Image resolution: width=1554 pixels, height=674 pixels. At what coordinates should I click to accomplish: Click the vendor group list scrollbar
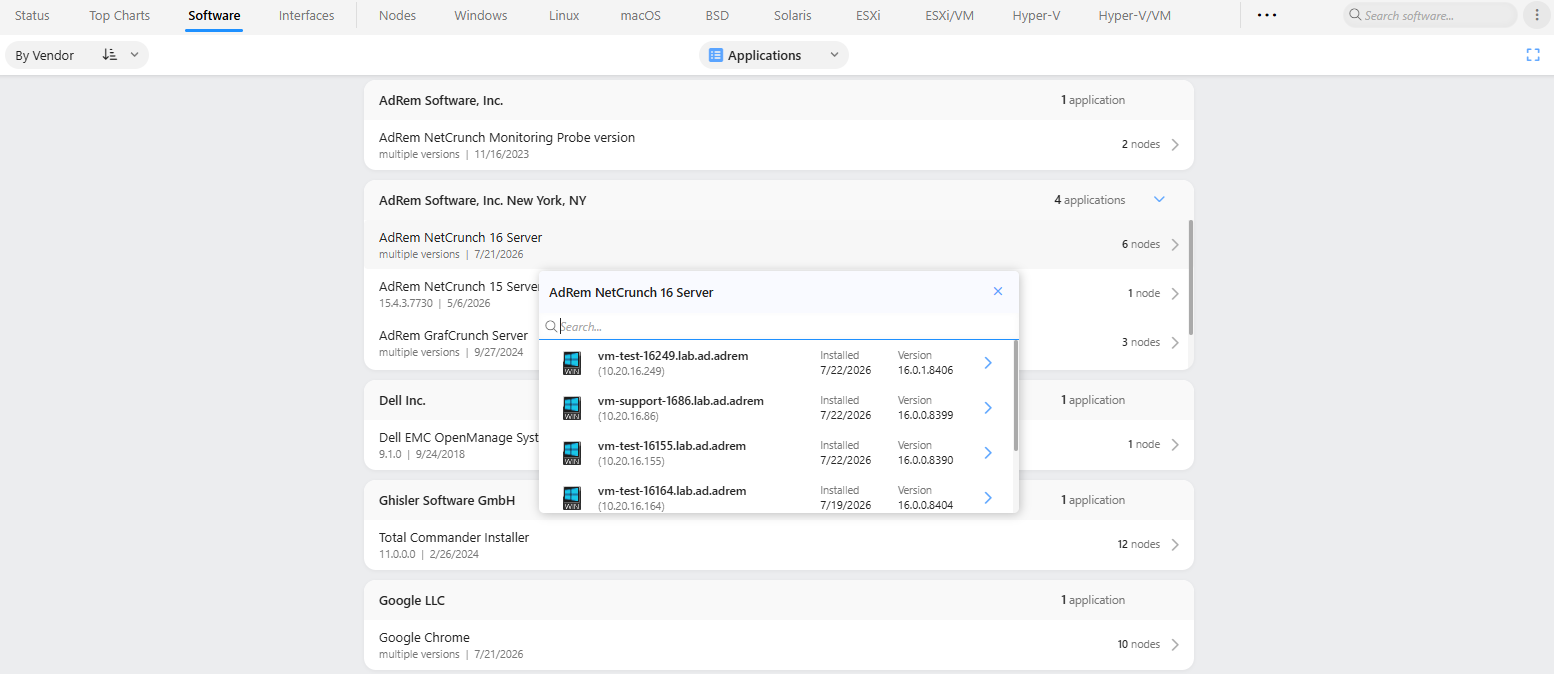(1190, 277)
